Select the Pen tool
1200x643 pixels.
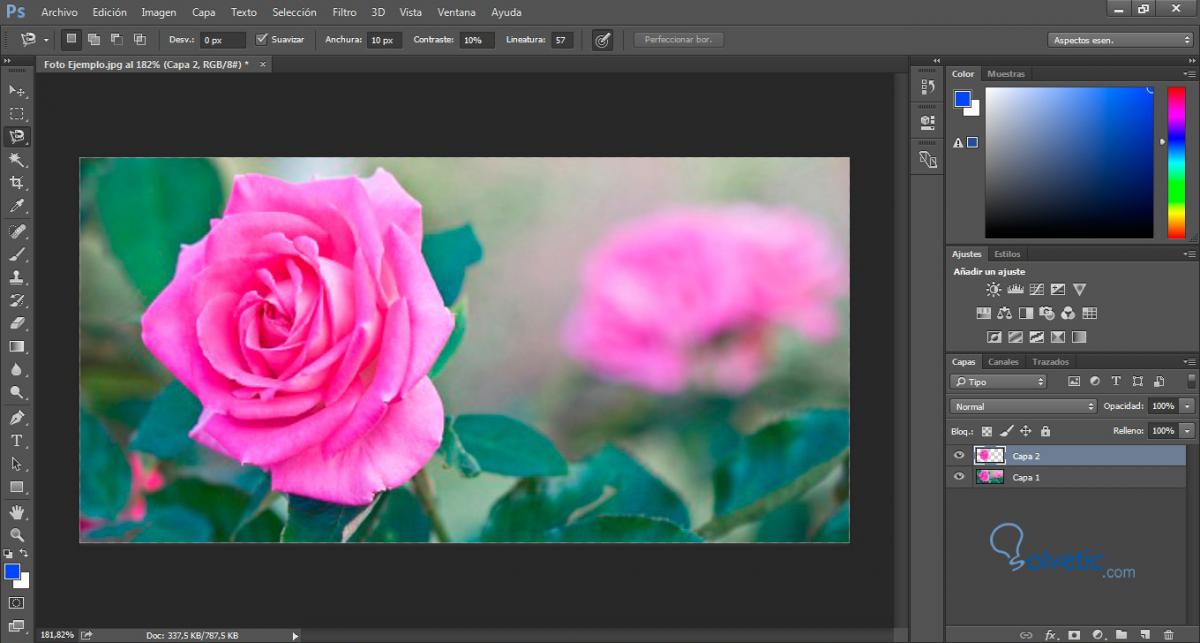click(17, 417)
